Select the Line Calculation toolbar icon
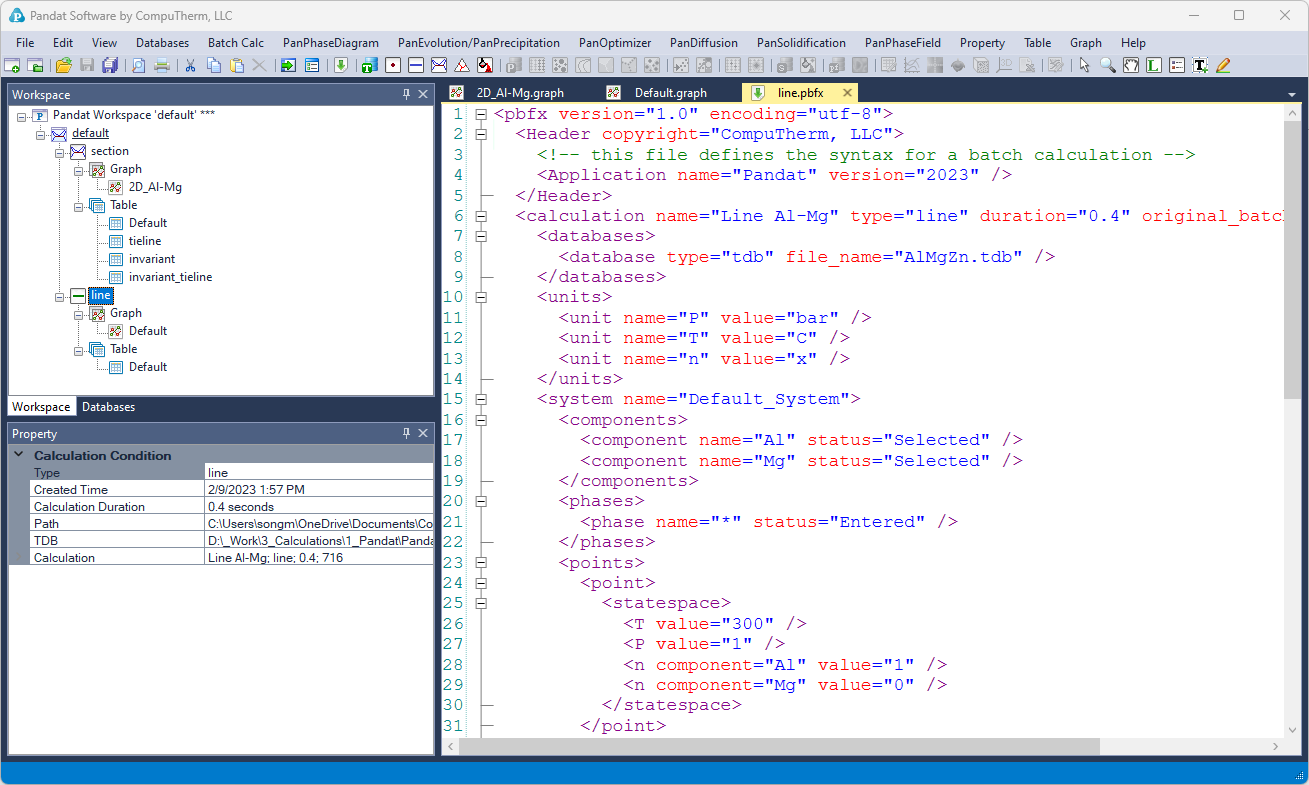This screenshot has height=785, width=1309. pos(415,66)
